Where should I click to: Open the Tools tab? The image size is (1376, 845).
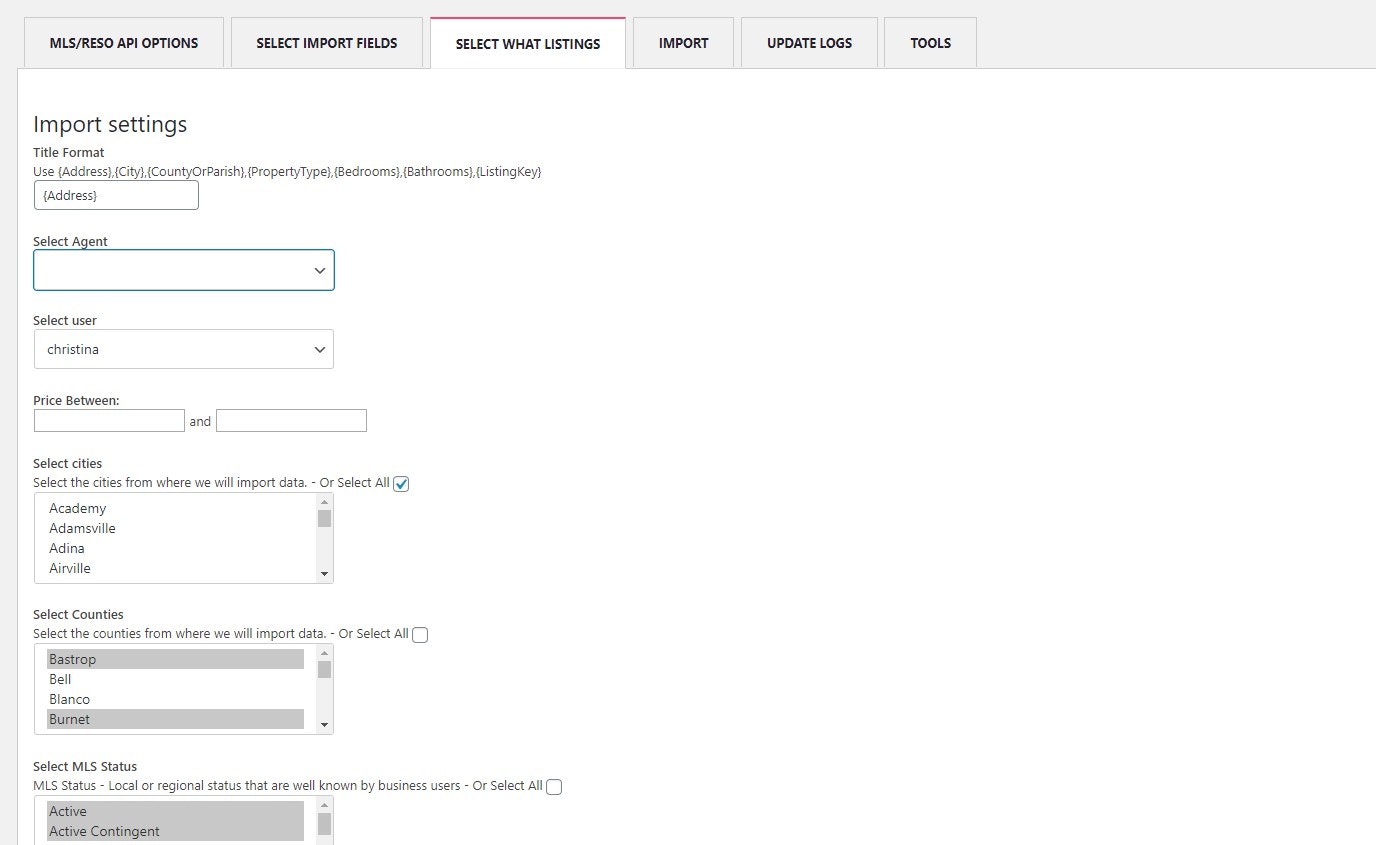click(931, 43)
